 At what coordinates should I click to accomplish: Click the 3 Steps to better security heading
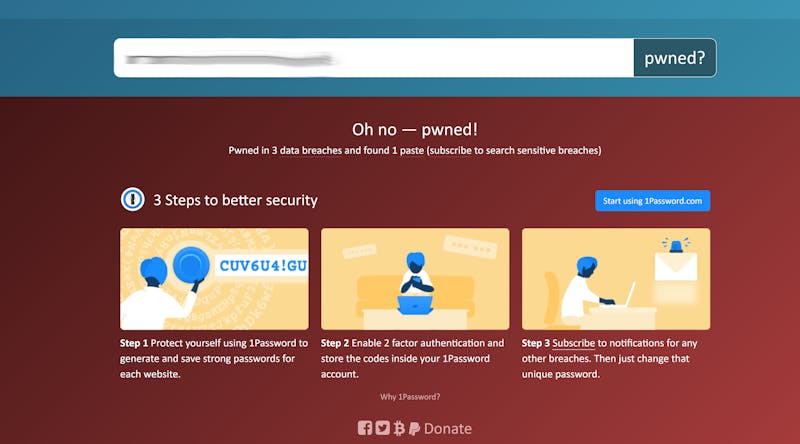235,200
